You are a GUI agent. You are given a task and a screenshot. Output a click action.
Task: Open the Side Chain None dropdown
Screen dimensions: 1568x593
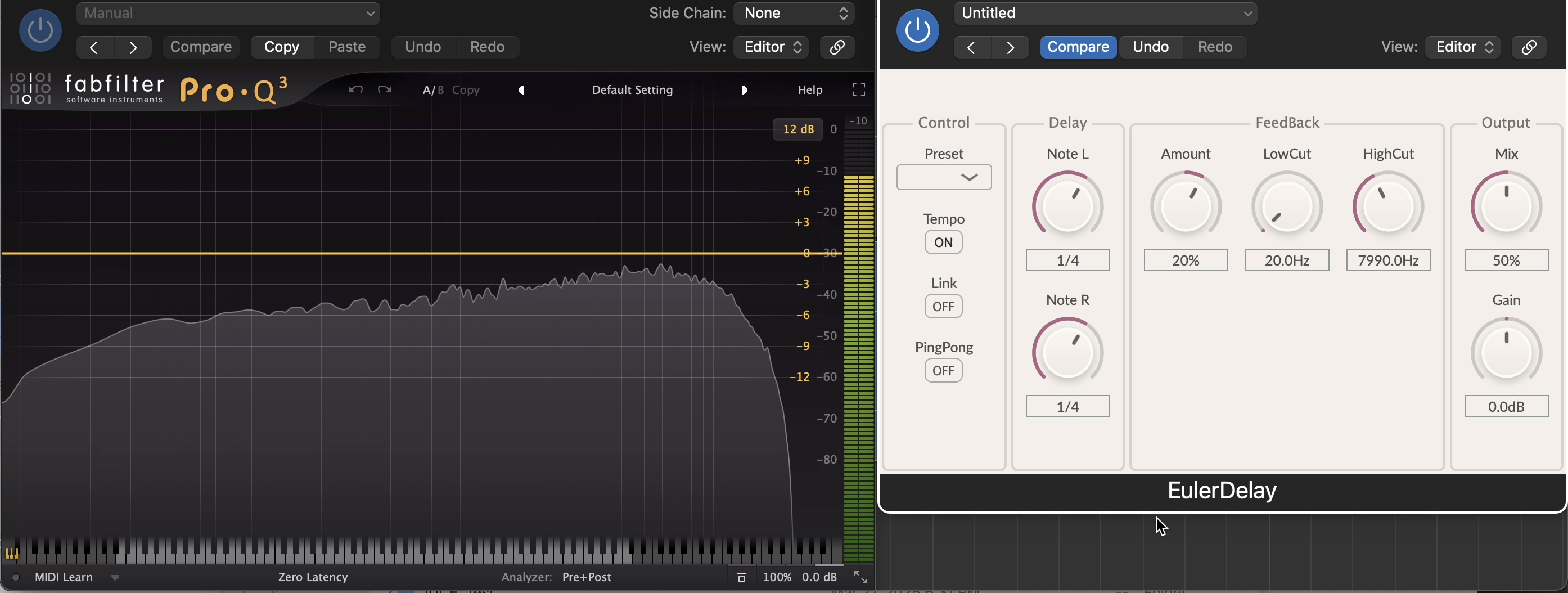pos(794,14)
